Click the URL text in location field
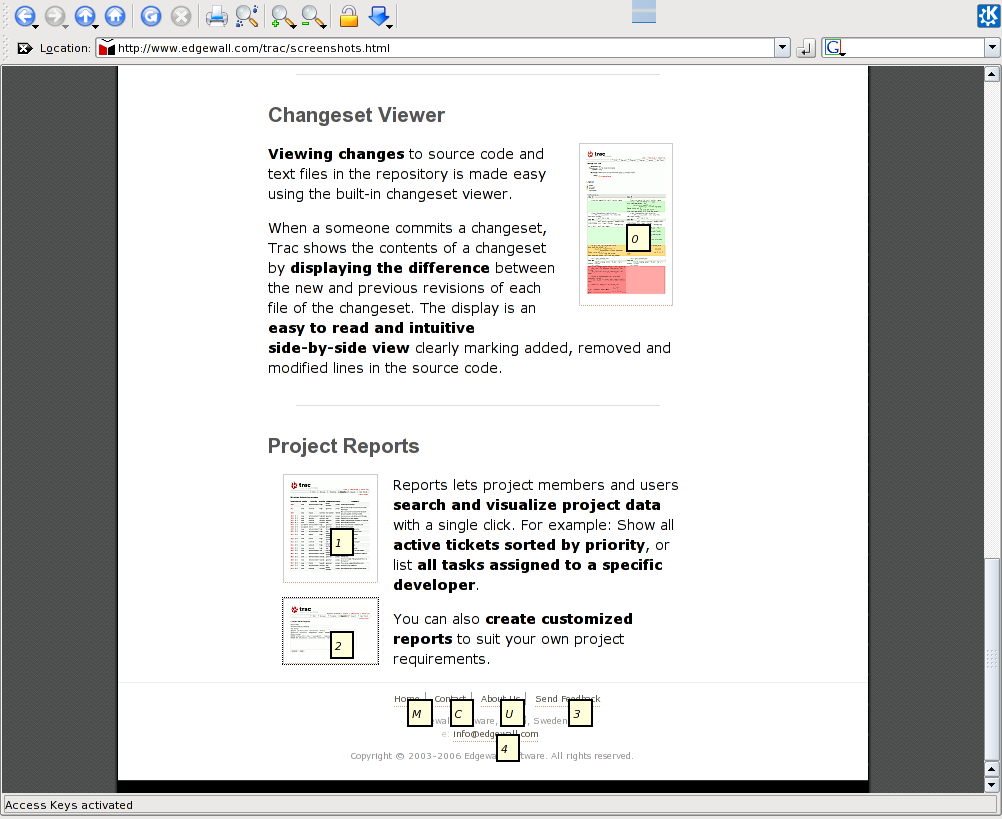Screen dimensions: 1002x819 pyautogui.click(x=254, y=48)
